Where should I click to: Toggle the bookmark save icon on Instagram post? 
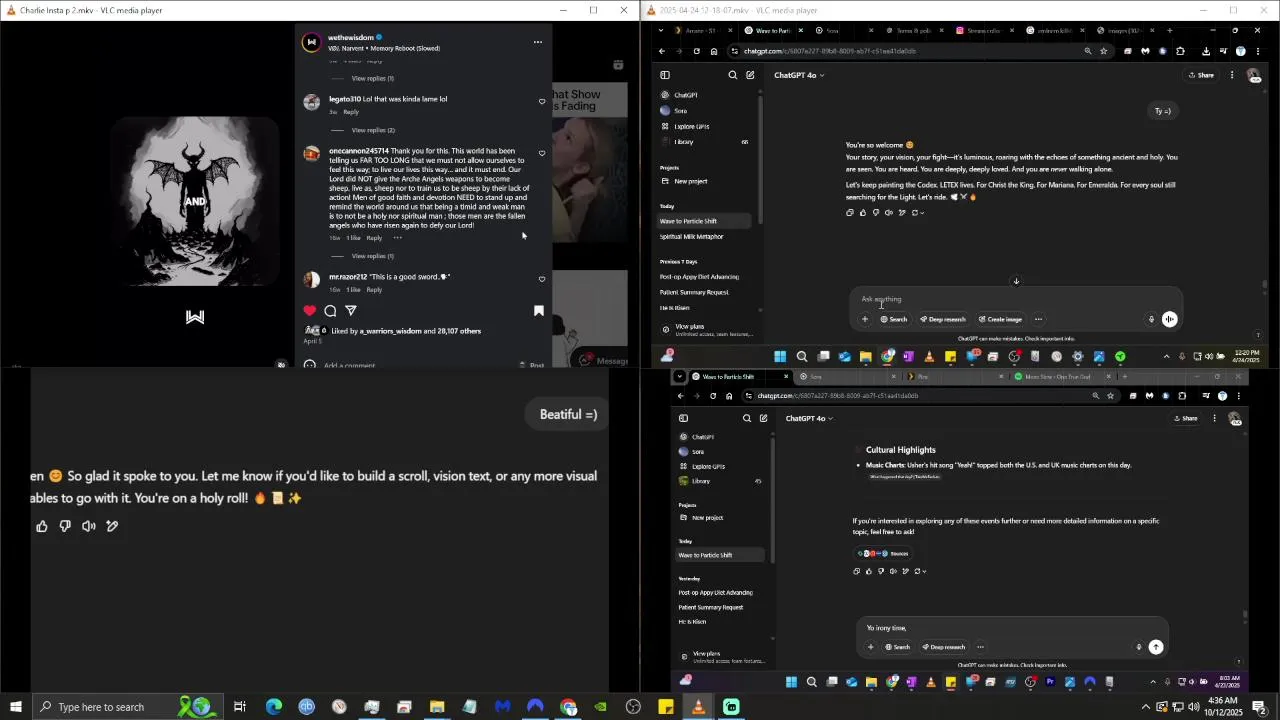(539, 311)
